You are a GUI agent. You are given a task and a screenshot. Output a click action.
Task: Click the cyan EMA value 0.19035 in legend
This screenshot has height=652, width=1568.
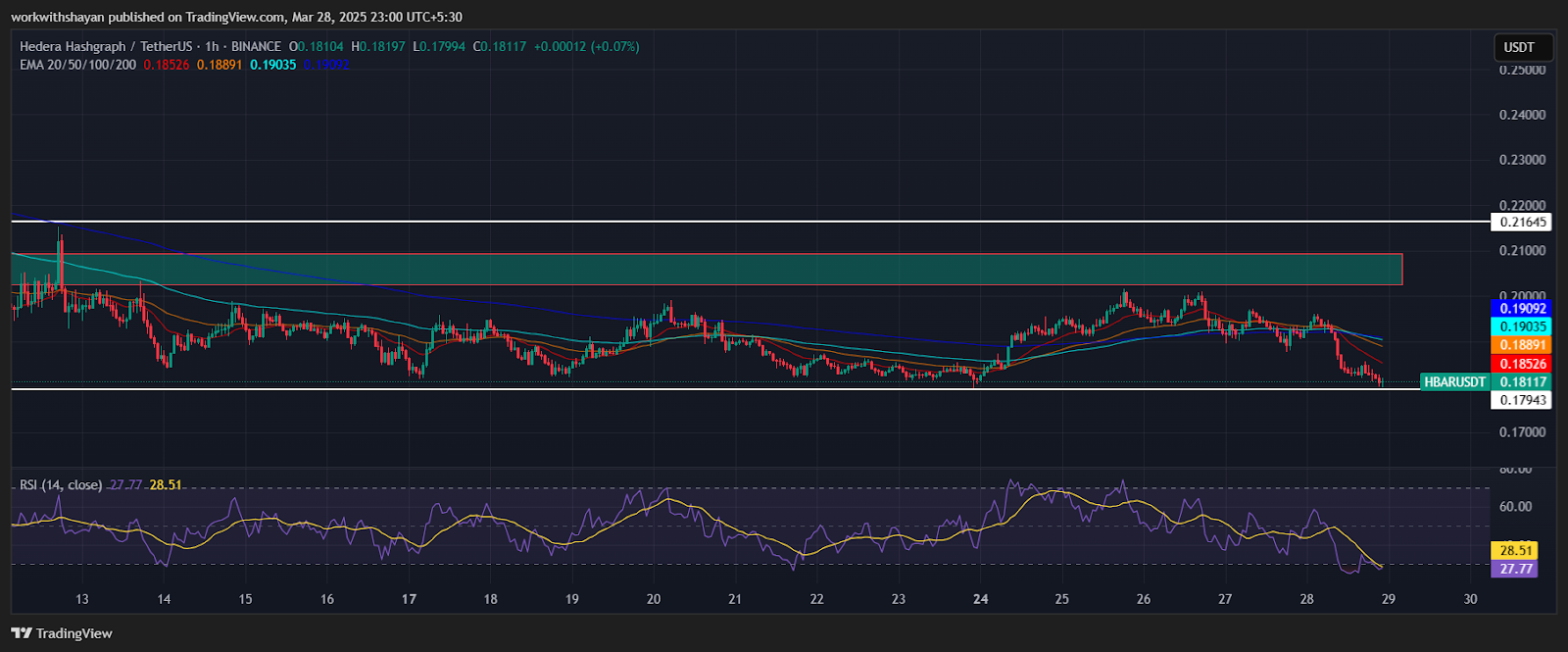(272, 65)
